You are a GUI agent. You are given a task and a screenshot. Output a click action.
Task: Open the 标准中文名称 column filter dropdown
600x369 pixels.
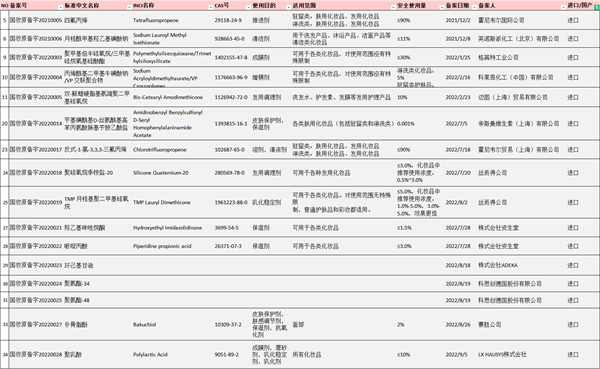[129, 7]
